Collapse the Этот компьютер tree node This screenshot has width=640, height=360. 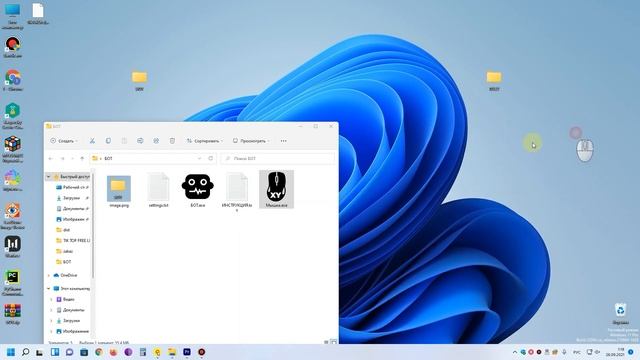click(x=49, y=289)
